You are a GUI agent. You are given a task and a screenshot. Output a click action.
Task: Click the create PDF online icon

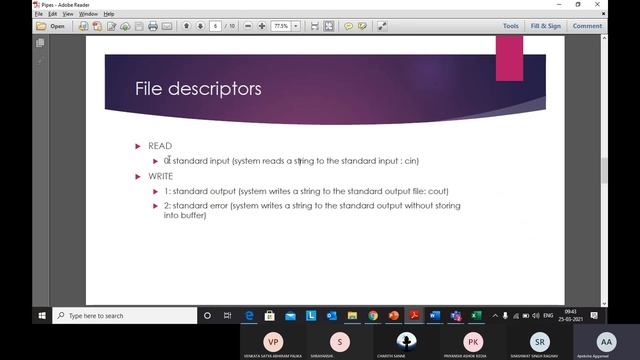[83, 26]
